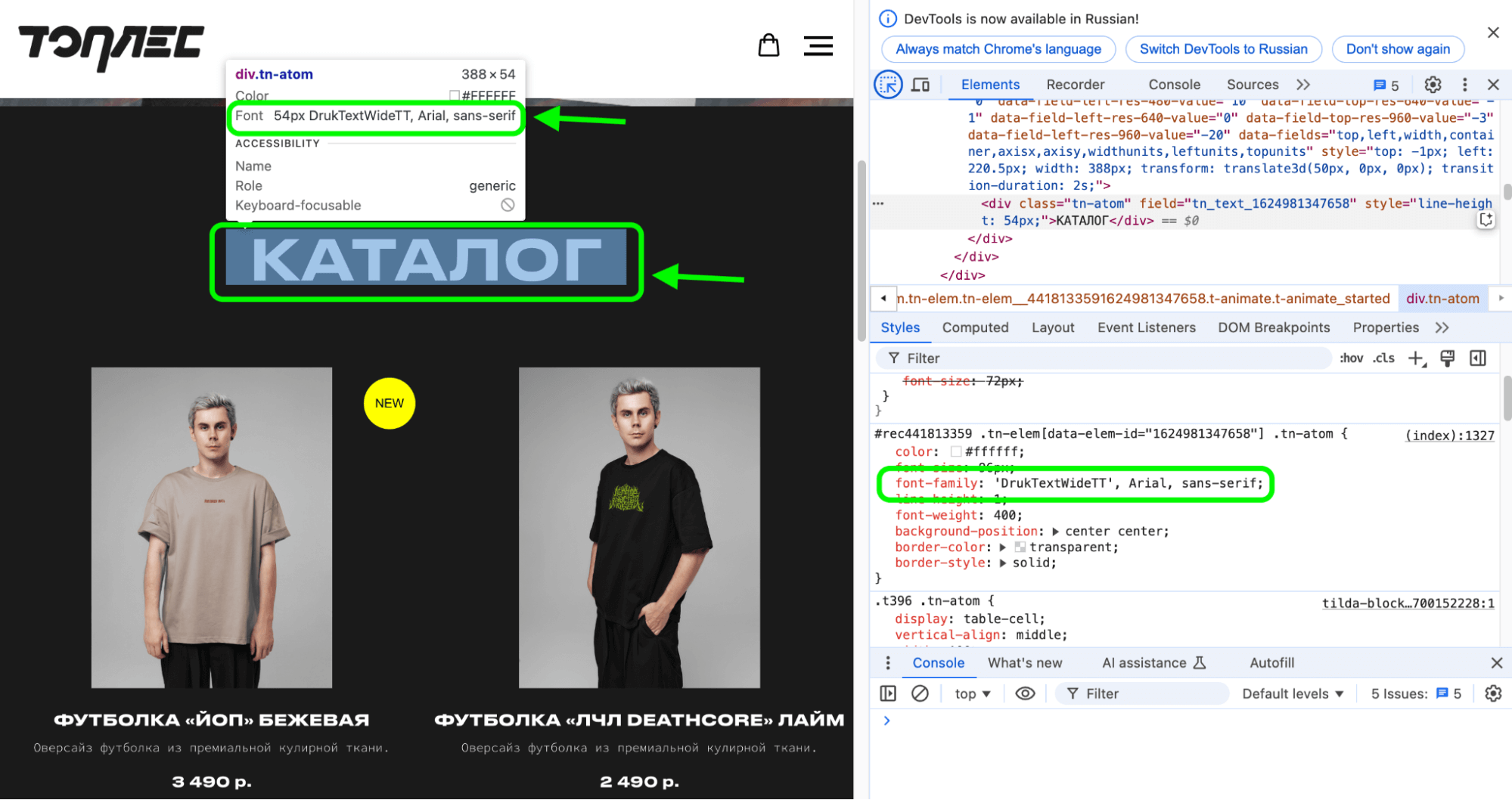Image resolution: width=1512 pixels, height=800 pixels.
Task: Select the DOM Breakpoints pane tab
Action: [x=1274, y=327]
